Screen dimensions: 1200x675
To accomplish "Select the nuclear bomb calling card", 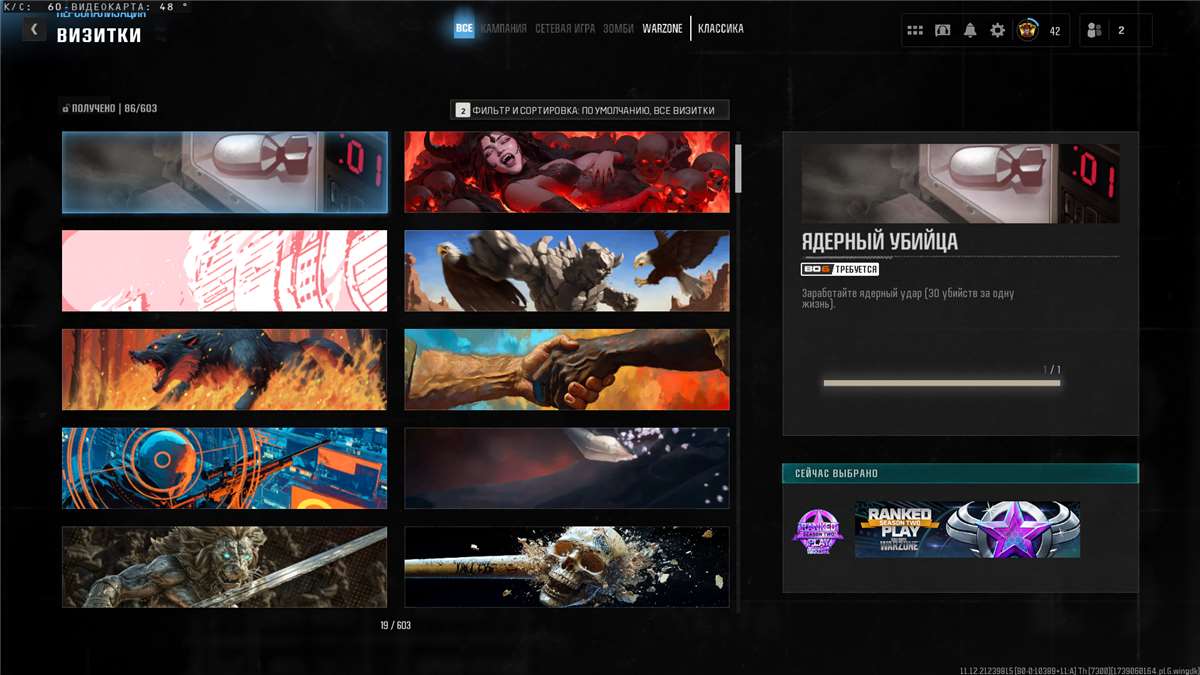I will pos(225,172).
